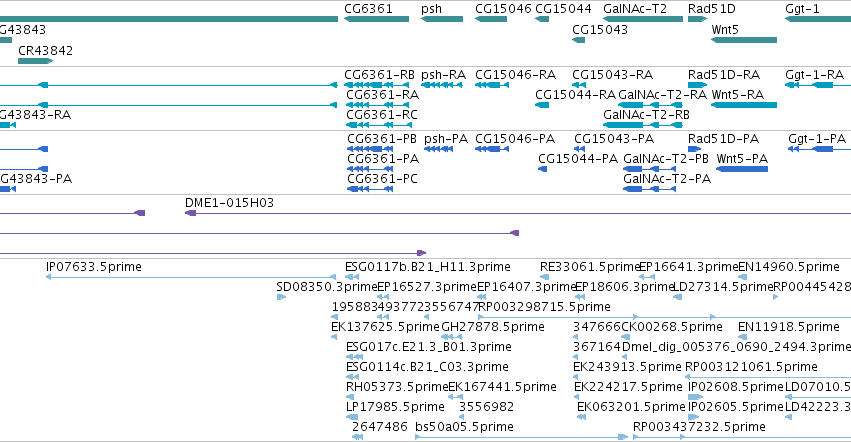This screenshot has height=442, width=851.
Task: Select EST EN11918.5prime
Action: (x=741, y=337)
